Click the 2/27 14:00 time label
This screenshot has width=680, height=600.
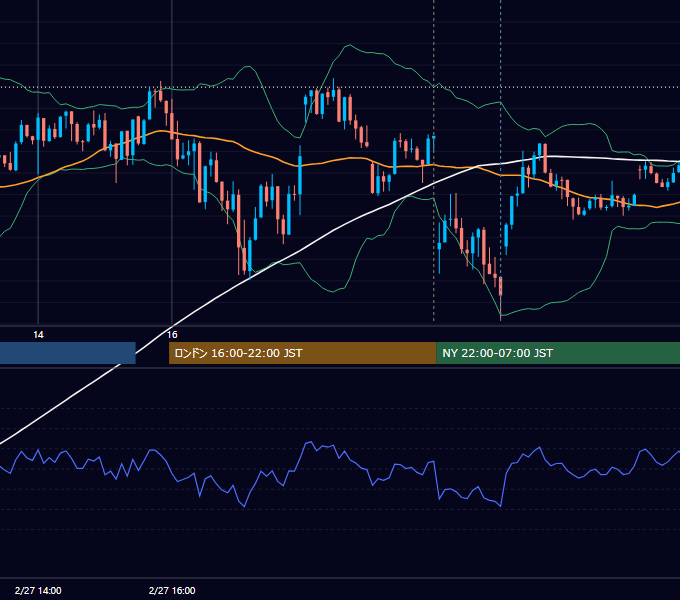coord(38,590)
